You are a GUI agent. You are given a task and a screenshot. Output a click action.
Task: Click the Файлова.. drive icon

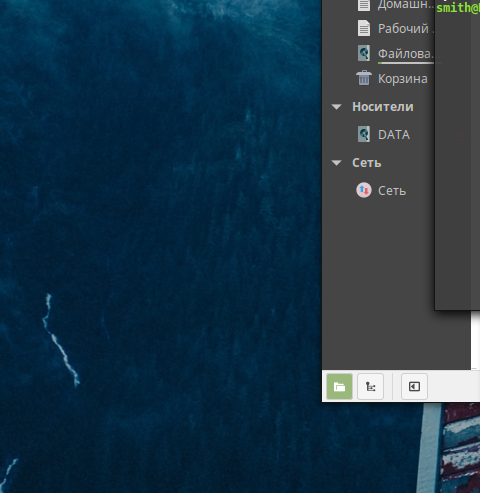364,53
